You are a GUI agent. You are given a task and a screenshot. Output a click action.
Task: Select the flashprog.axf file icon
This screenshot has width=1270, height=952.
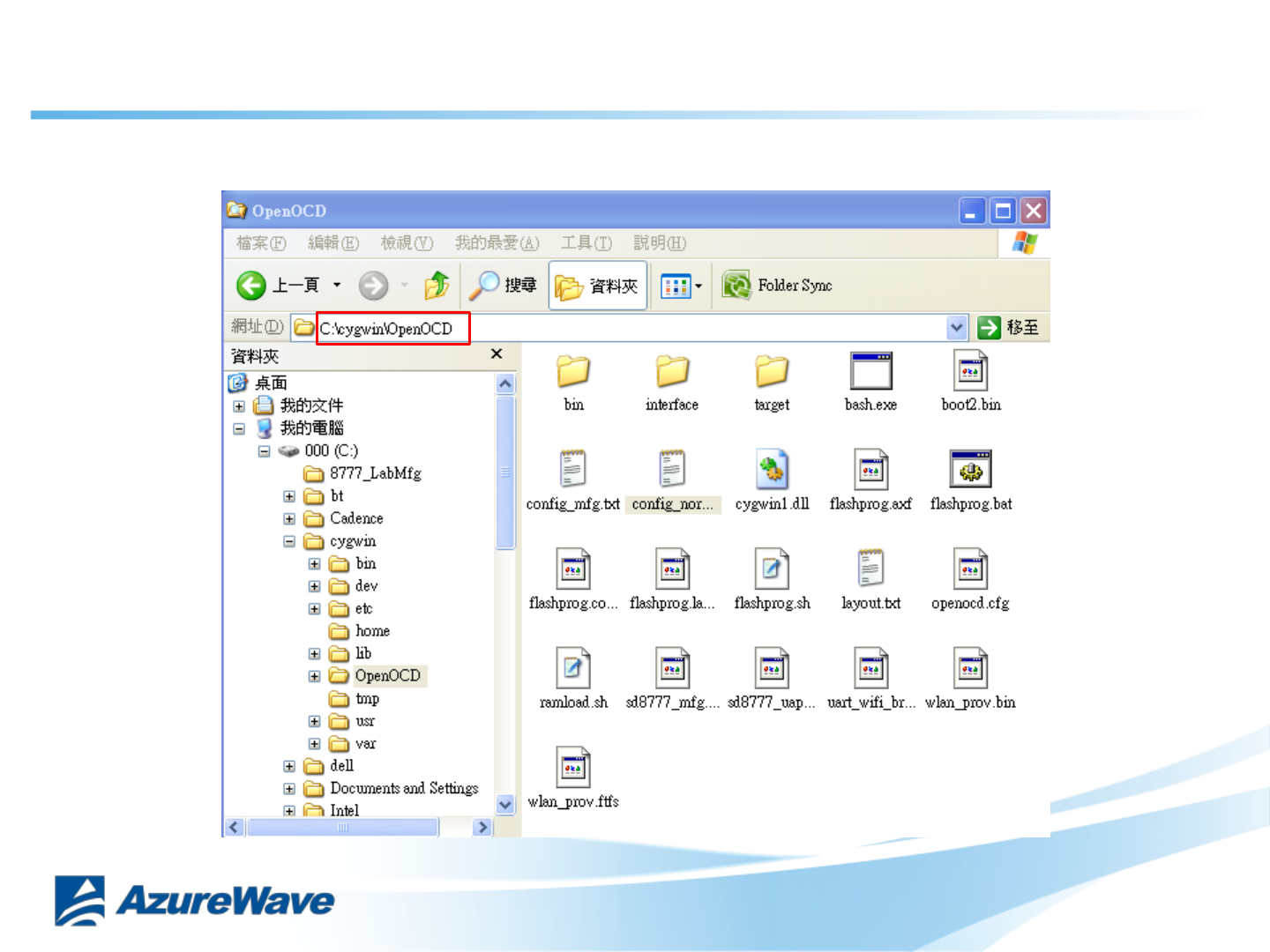(871, 469)
